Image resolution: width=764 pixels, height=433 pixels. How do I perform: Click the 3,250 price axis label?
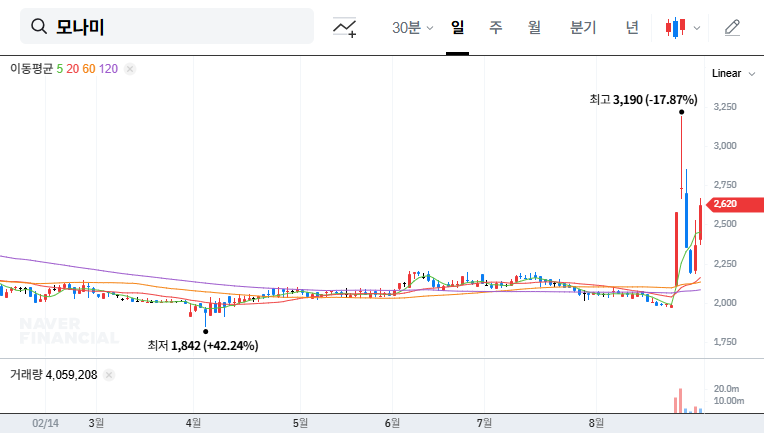(x=725, y=107)
